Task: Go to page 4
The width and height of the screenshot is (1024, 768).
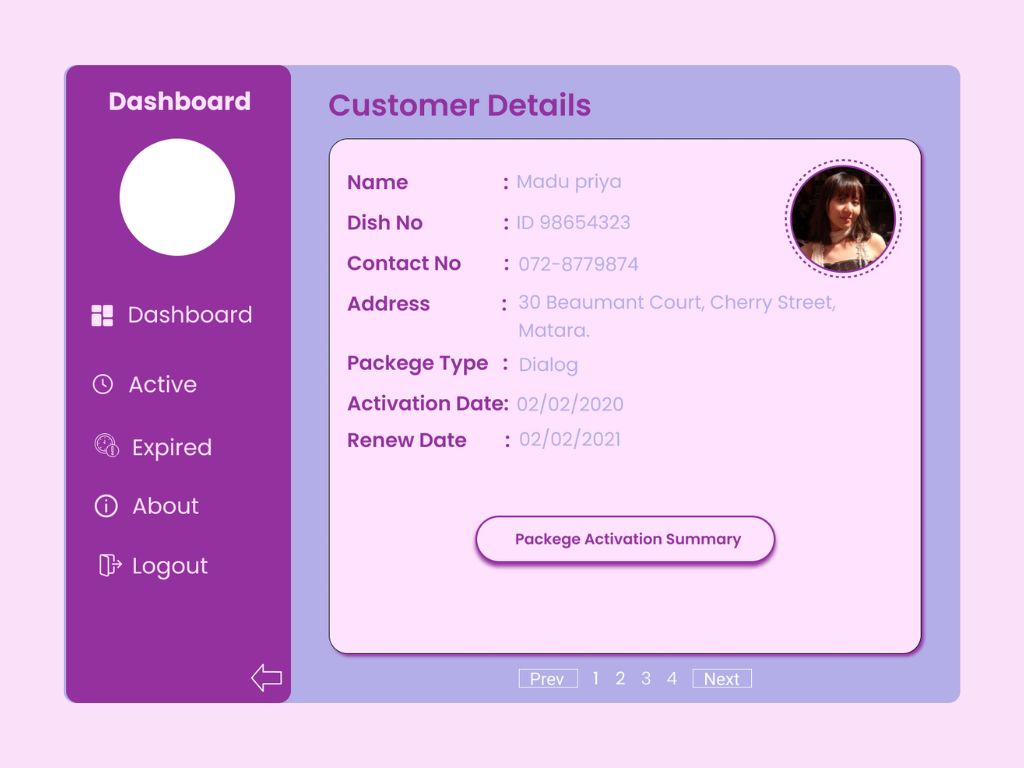Action: point(671,679)
